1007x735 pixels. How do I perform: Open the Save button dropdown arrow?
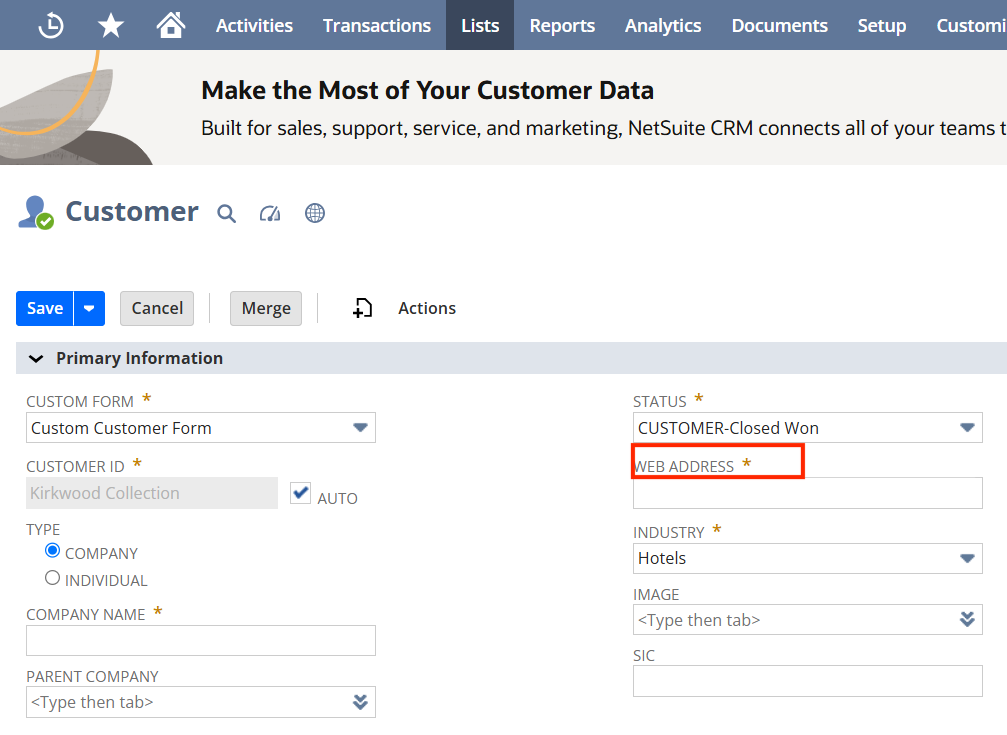89,308
